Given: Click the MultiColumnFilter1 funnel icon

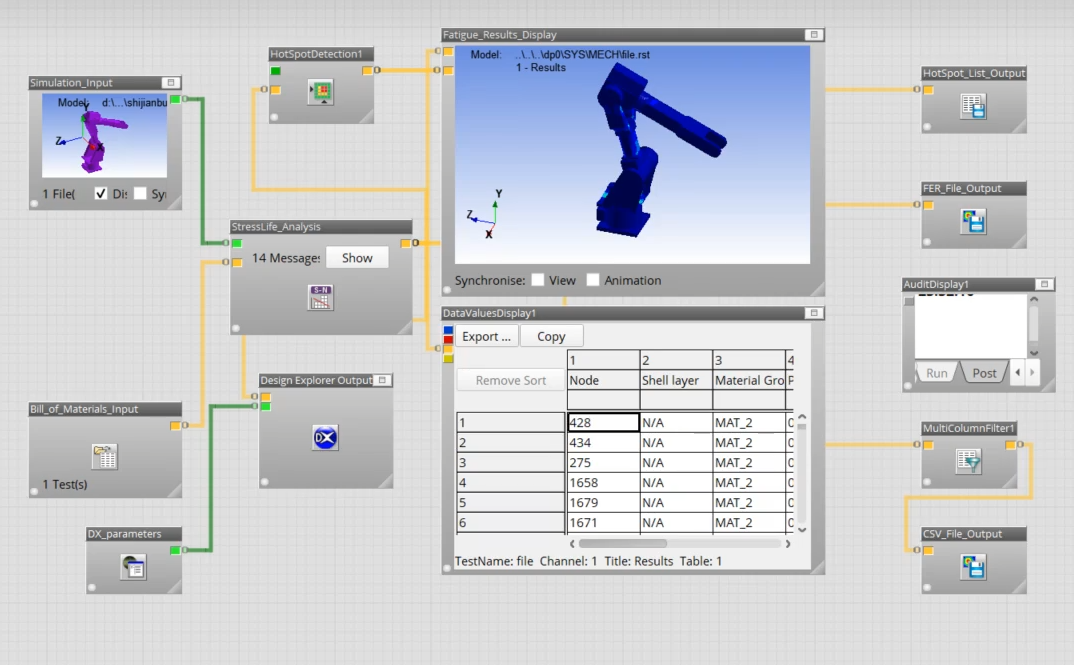Looking at the screenshot, I should tap(969, 461).
